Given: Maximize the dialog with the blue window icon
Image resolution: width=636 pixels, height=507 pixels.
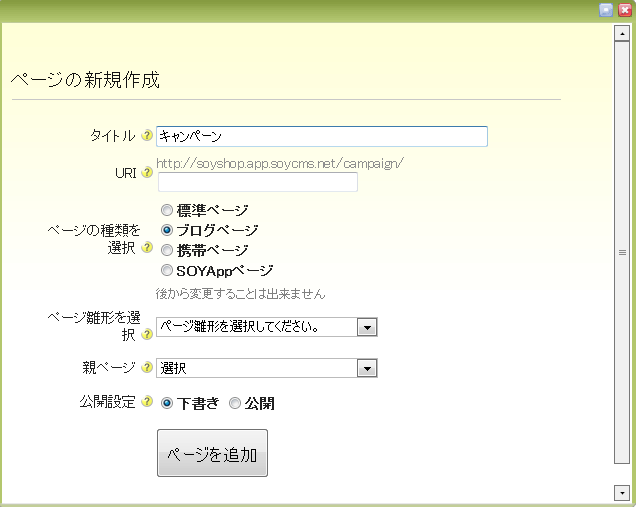Looking at the screenshot, I should coord(606,10).
